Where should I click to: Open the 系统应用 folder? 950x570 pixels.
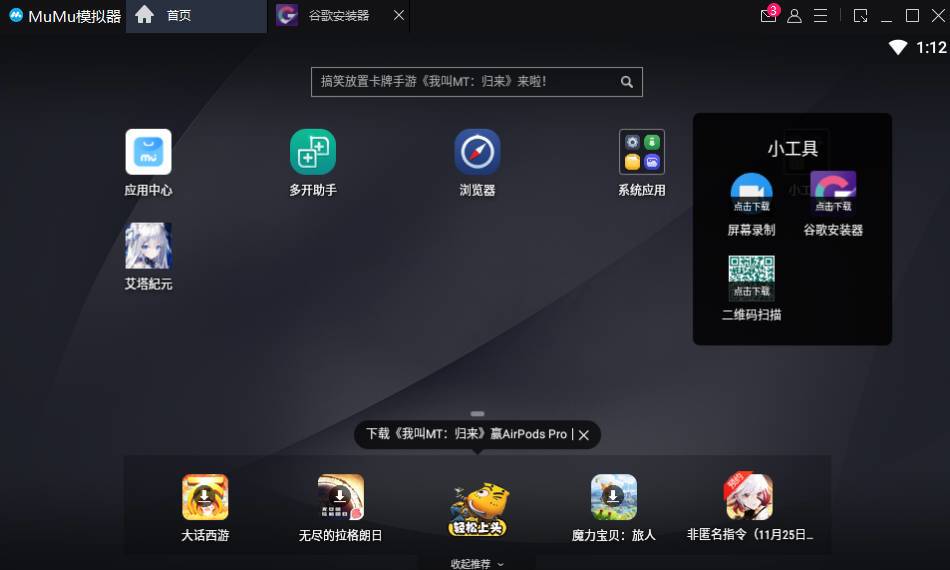(x=642, y=152)
